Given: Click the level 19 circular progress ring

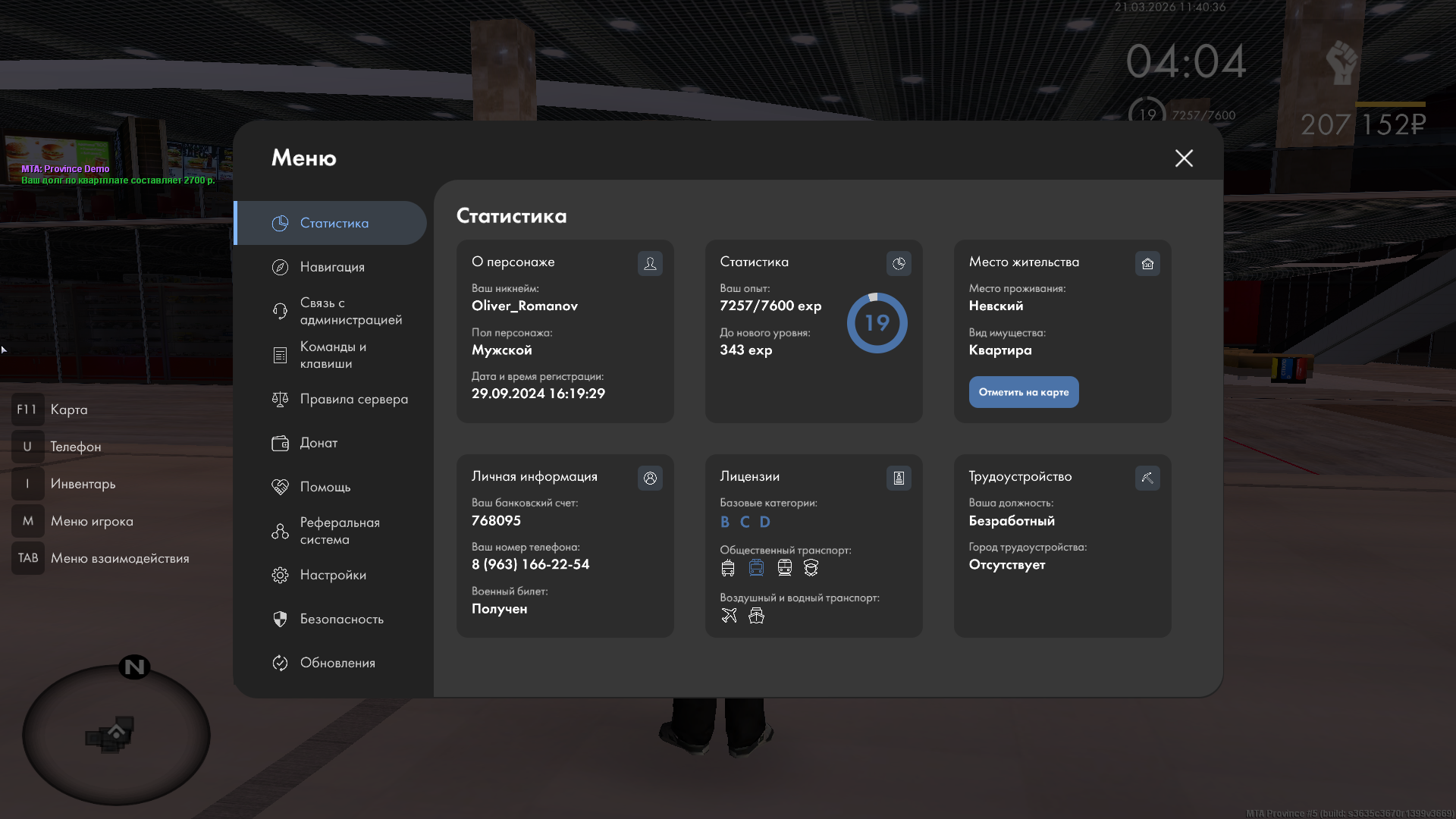Looking at the screenshot, I should [877, 323].
